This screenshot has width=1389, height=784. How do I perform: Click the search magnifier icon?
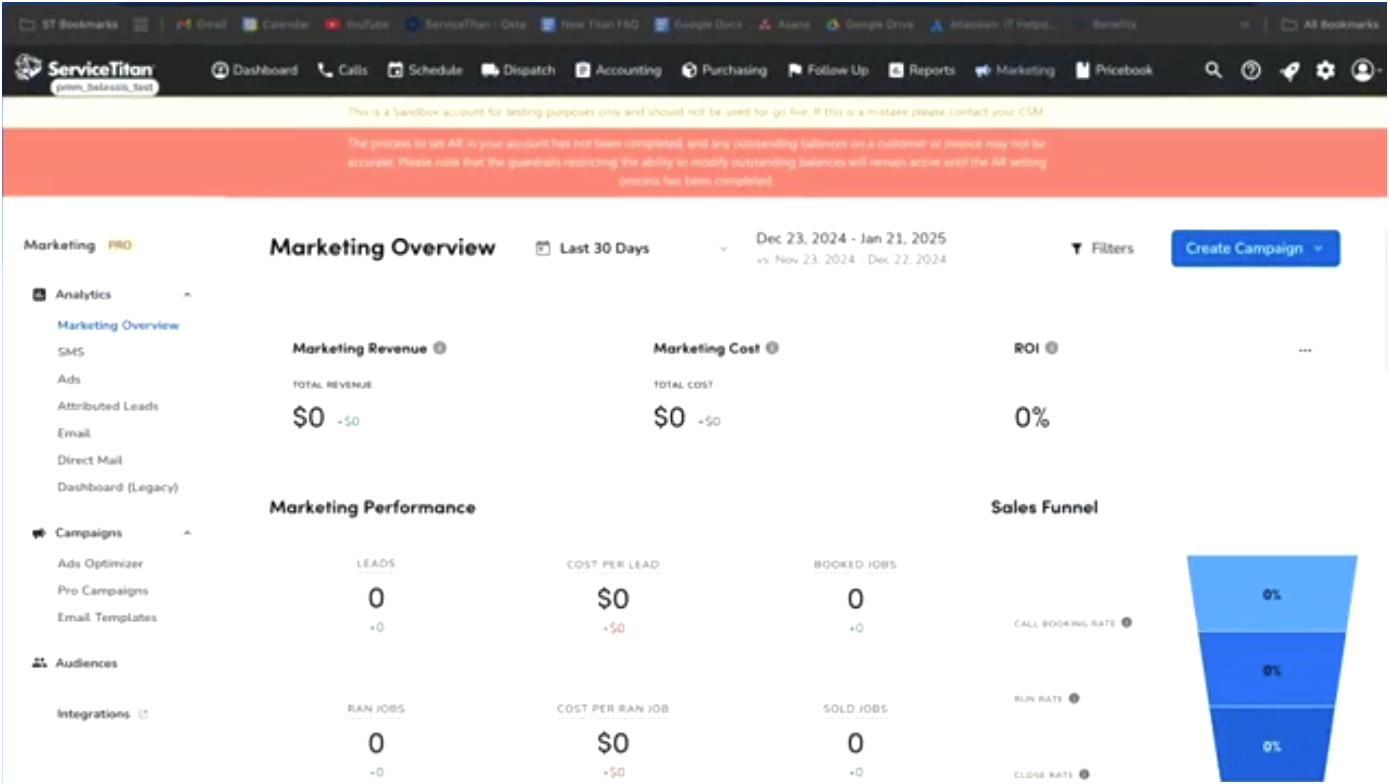tap(1213, 70)
